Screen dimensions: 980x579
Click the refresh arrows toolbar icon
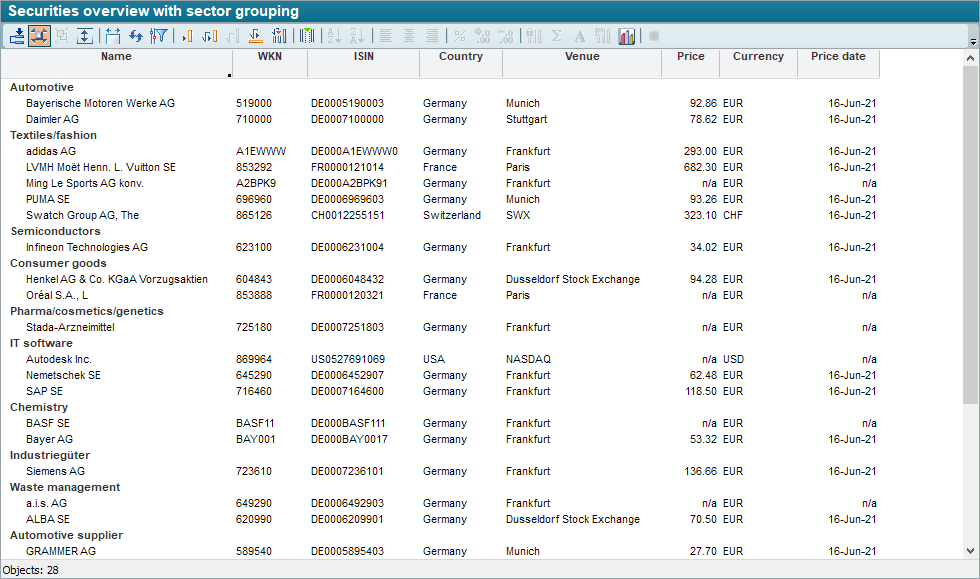tap(136, 36)
